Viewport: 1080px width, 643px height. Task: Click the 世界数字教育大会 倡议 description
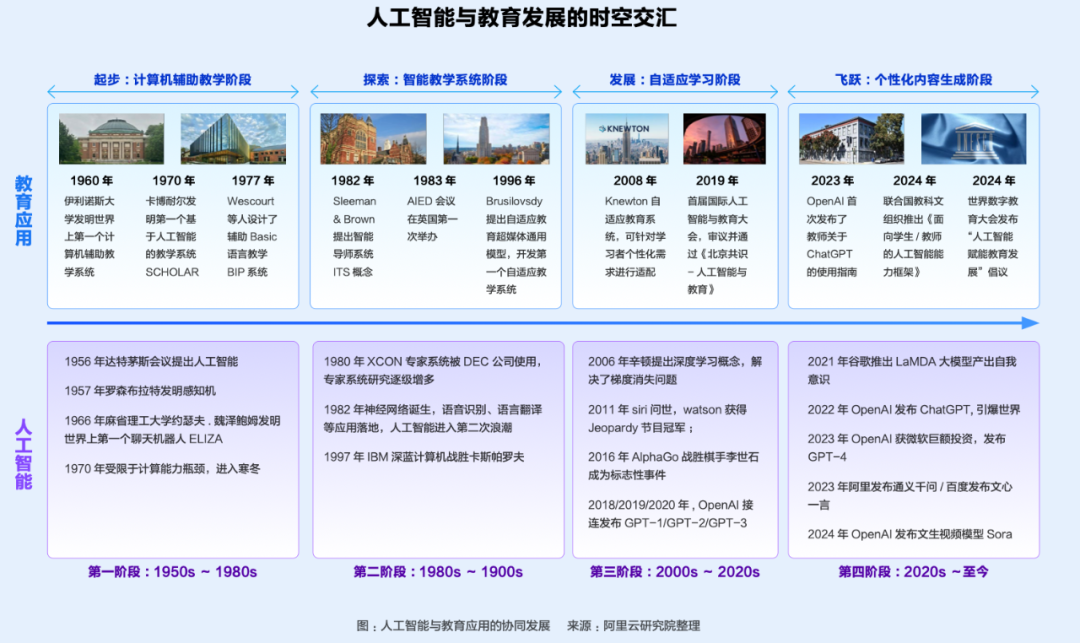[993, 237]
